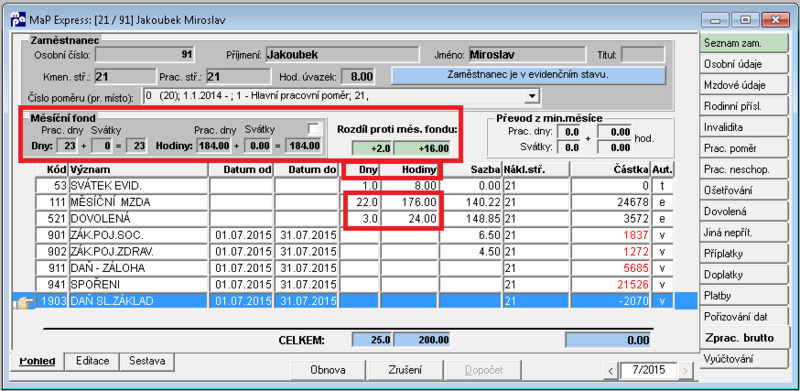This screenshot has height=391, width=800.
Task: Click the Částka column header
Action: (x=611, y=169)
